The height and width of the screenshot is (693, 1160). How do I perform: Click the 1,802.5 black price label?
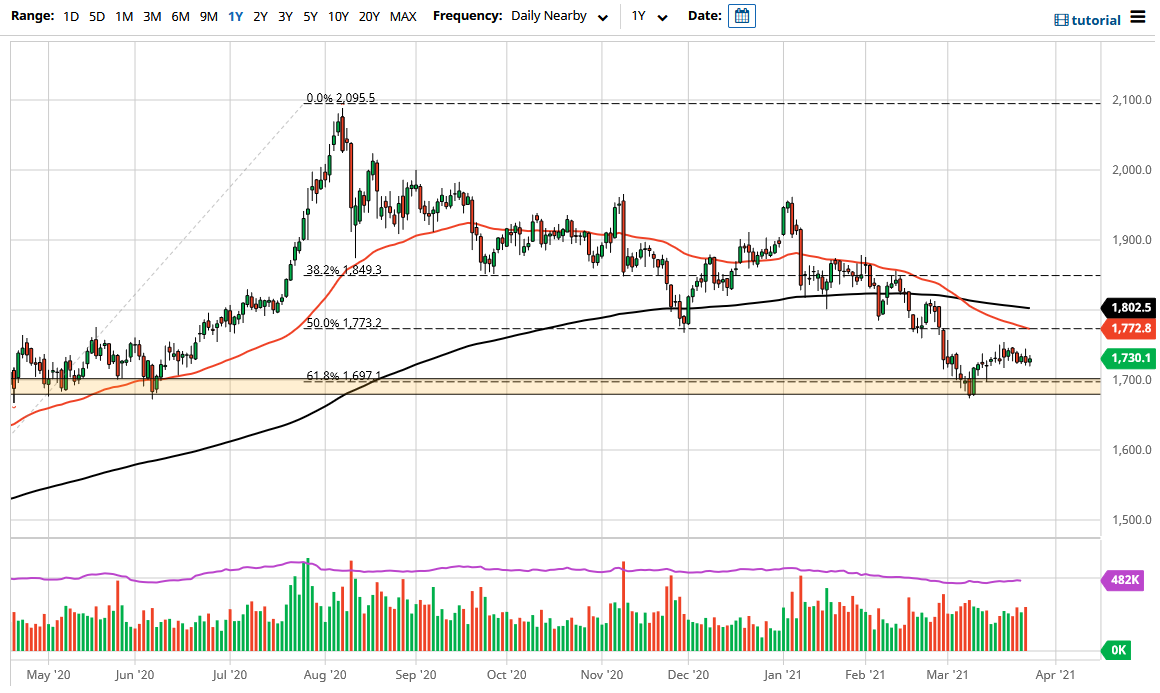point(1130,308)
